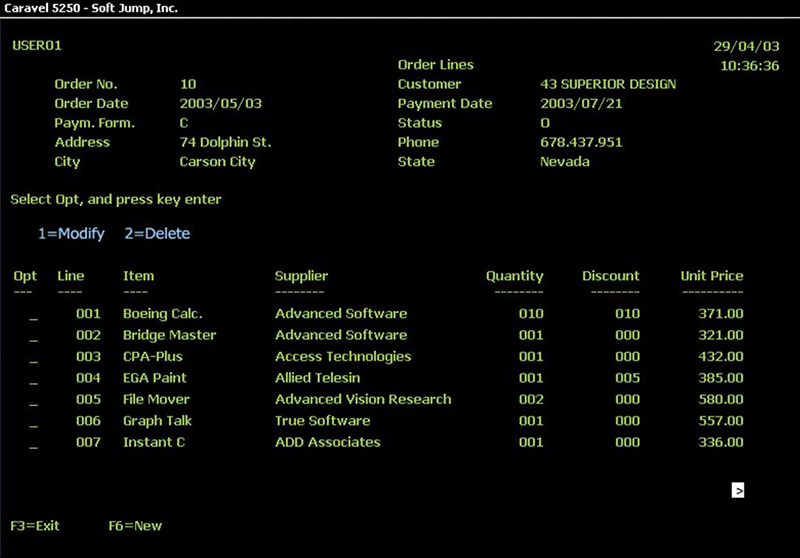Click the date 29/04/03

pyautogui.click(x=746, y=46)
